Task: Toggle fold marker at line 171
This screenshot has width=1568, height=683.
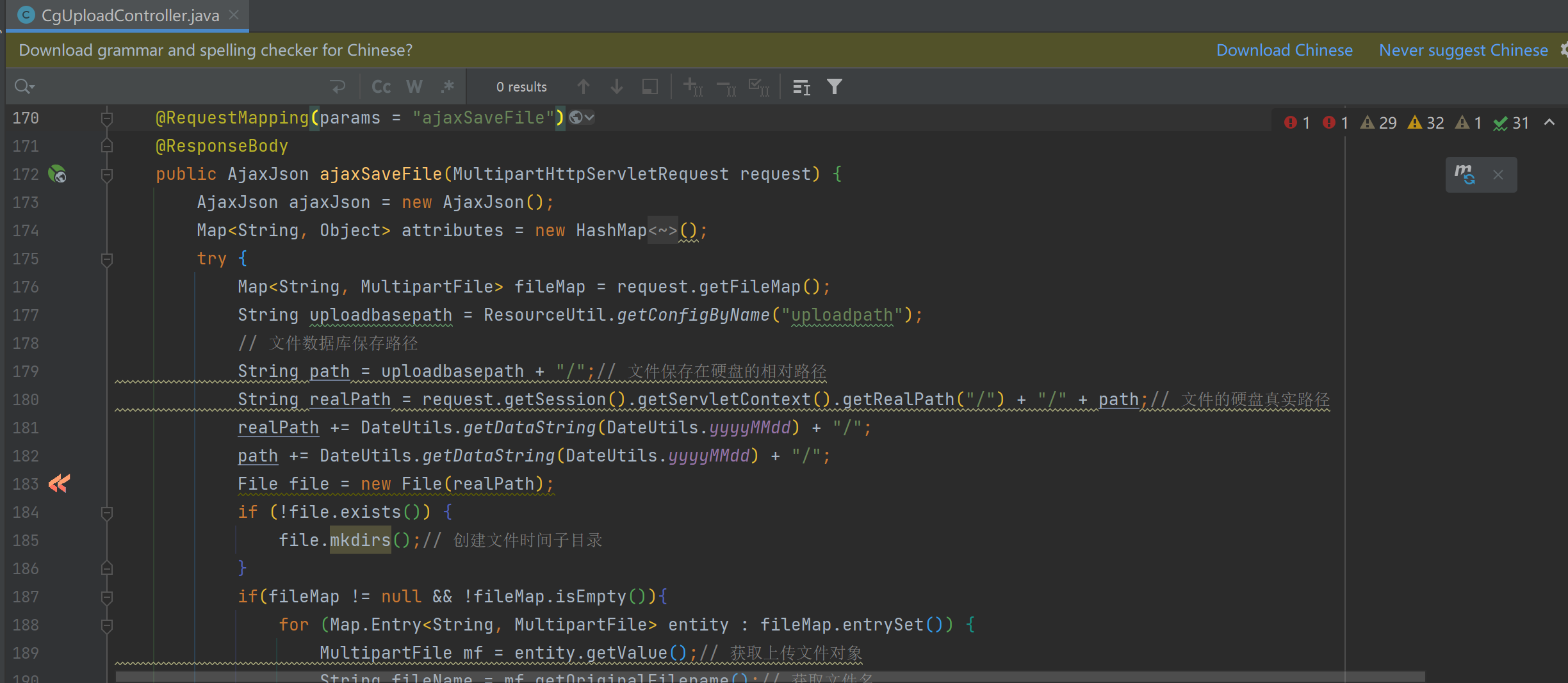Action: click(x=107, y=147)
